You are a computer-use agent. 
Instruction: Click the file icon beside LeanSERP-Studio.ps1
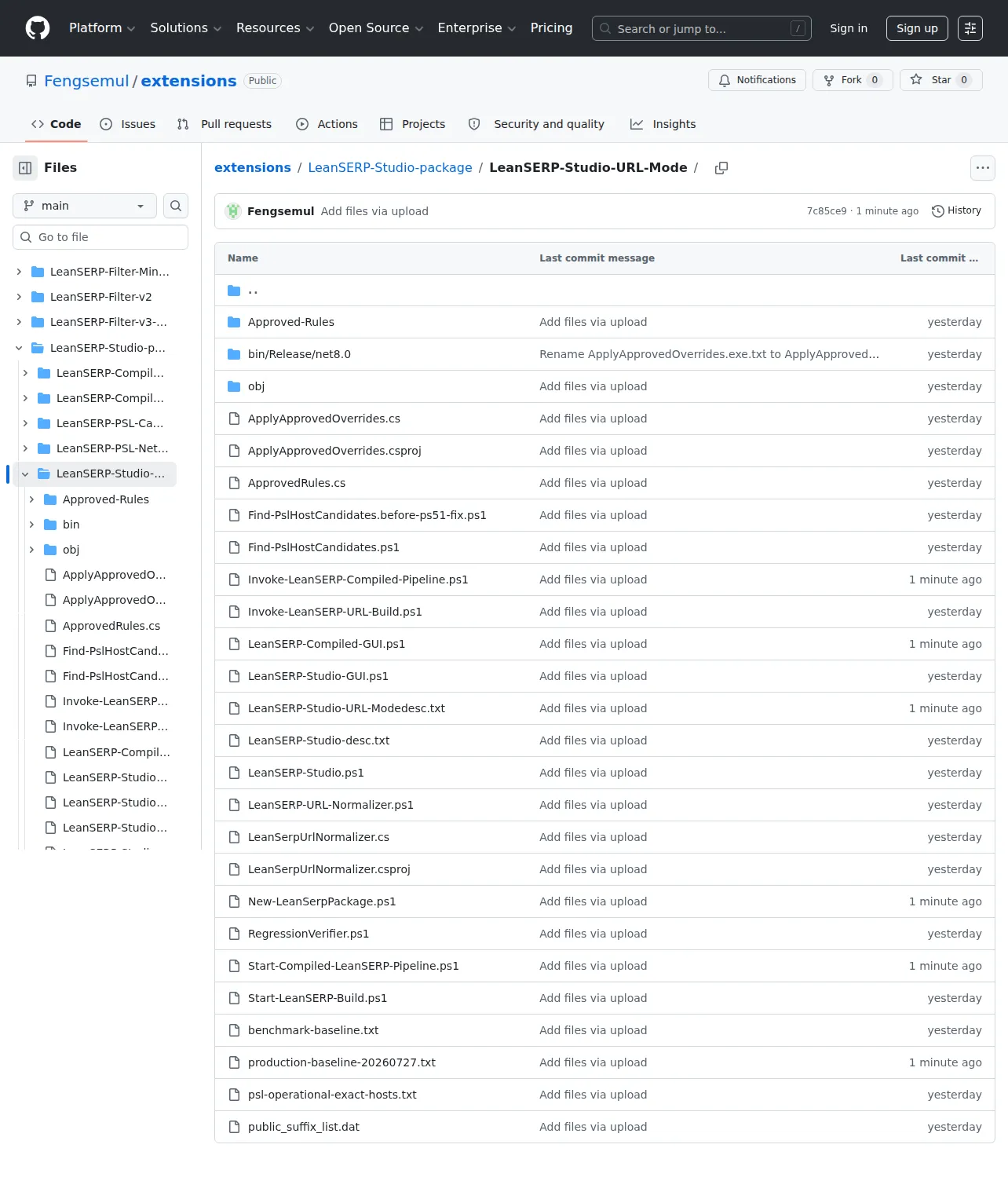pos(234,773)
